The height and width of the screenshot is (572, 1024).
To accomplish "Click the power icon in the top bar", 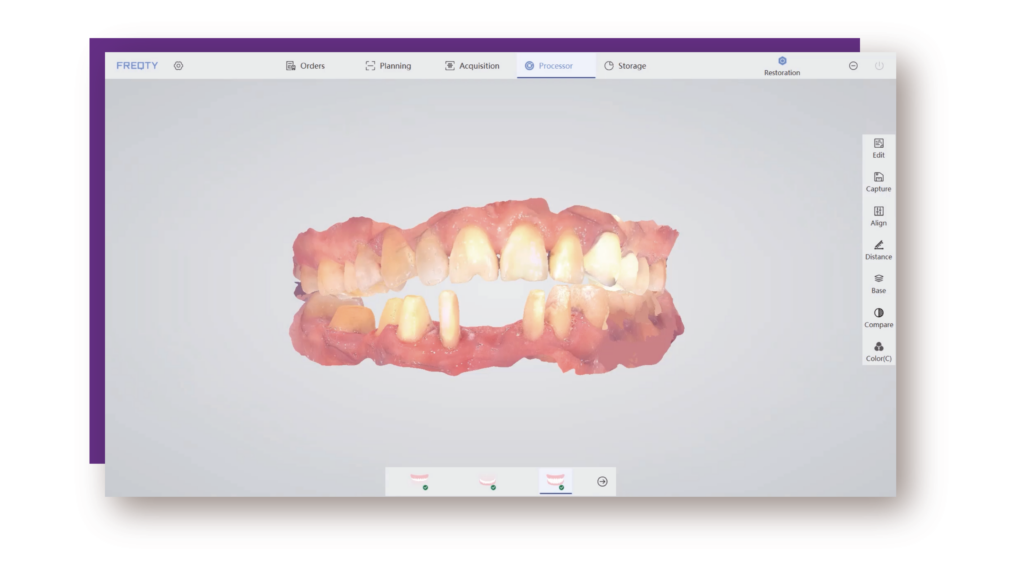I will (x=879, y=66).
